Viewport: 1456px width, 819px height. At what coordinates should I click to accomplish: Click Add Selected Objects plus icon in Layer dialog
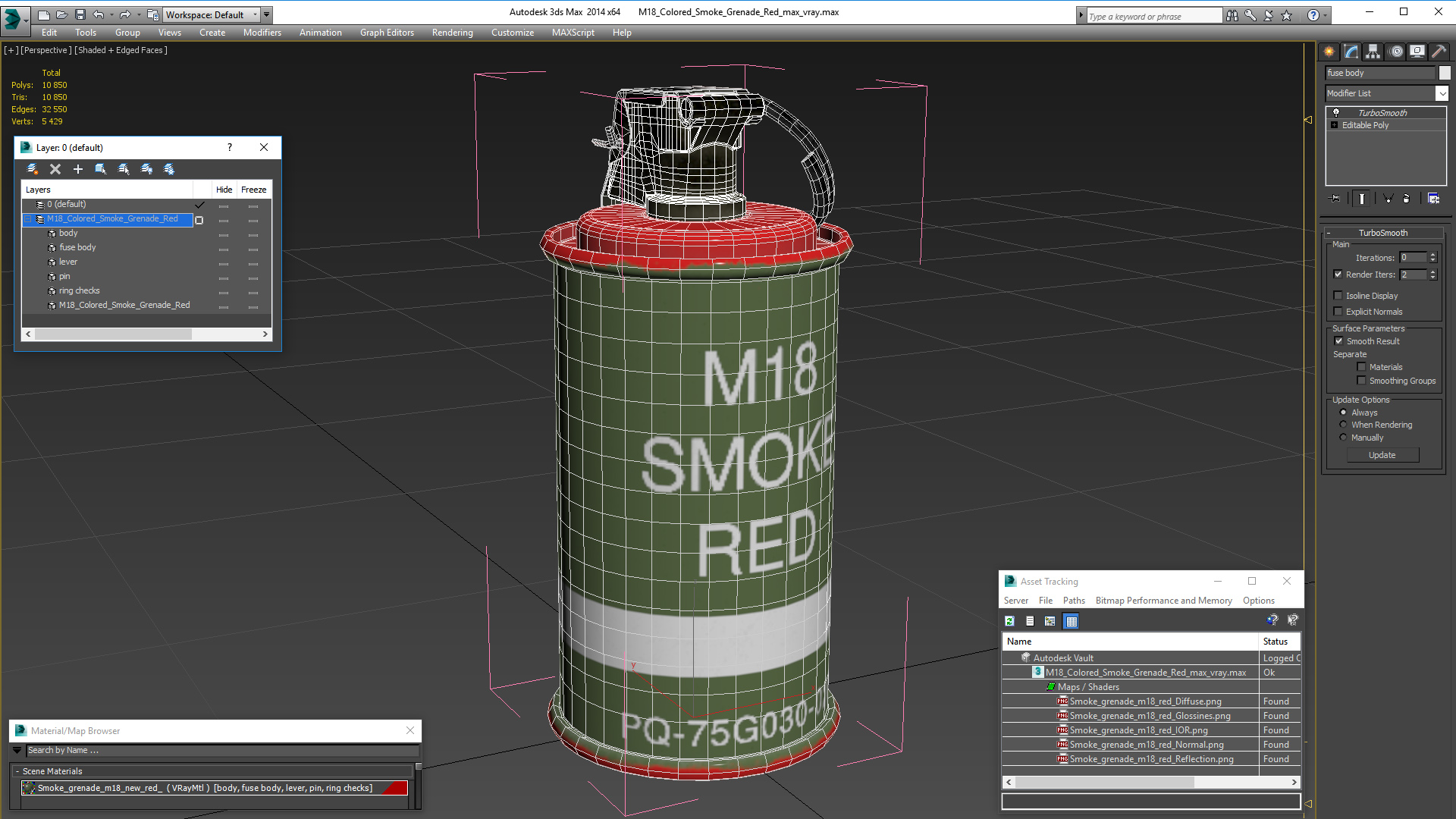(78, 169)
